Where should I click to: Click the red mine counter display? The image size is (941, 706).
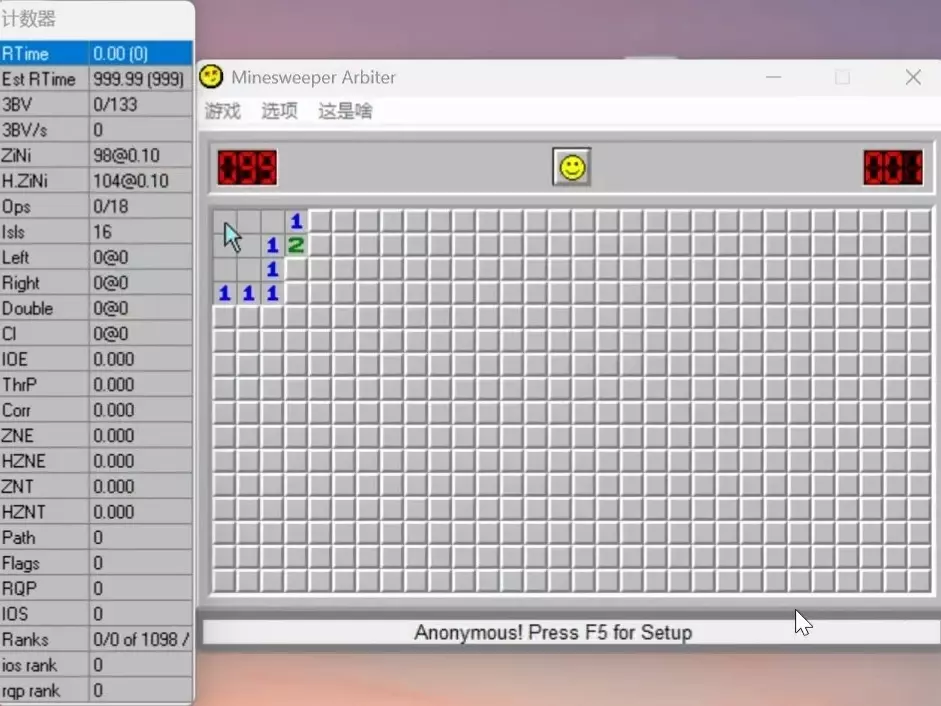click(x=247, y=167)
